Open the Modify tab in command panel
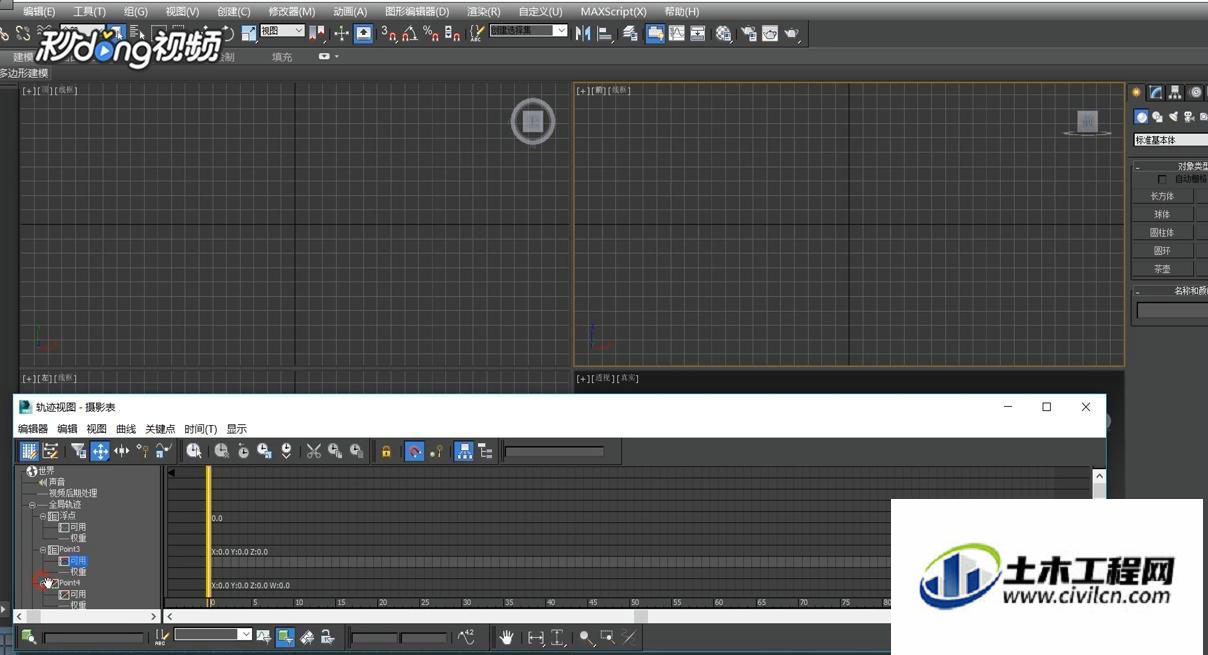This screenshot has height=655, width=1208. coord(1155,92)
